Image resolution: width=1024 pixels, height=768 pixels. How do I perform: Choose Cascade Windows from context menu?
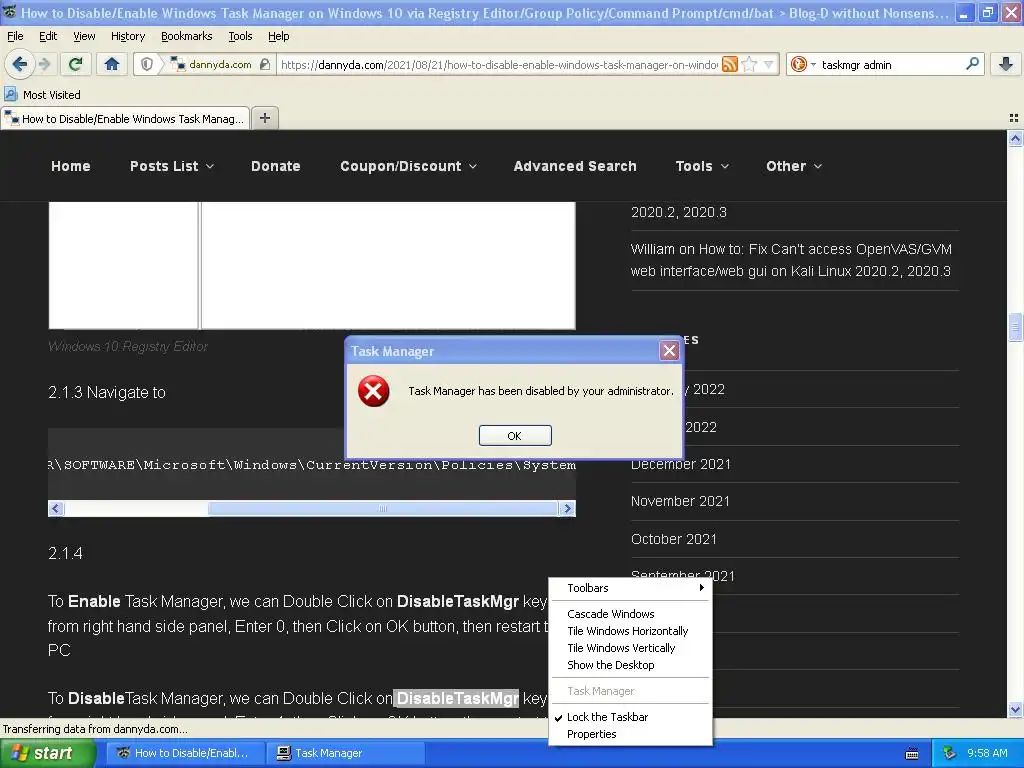coord(630,614)
